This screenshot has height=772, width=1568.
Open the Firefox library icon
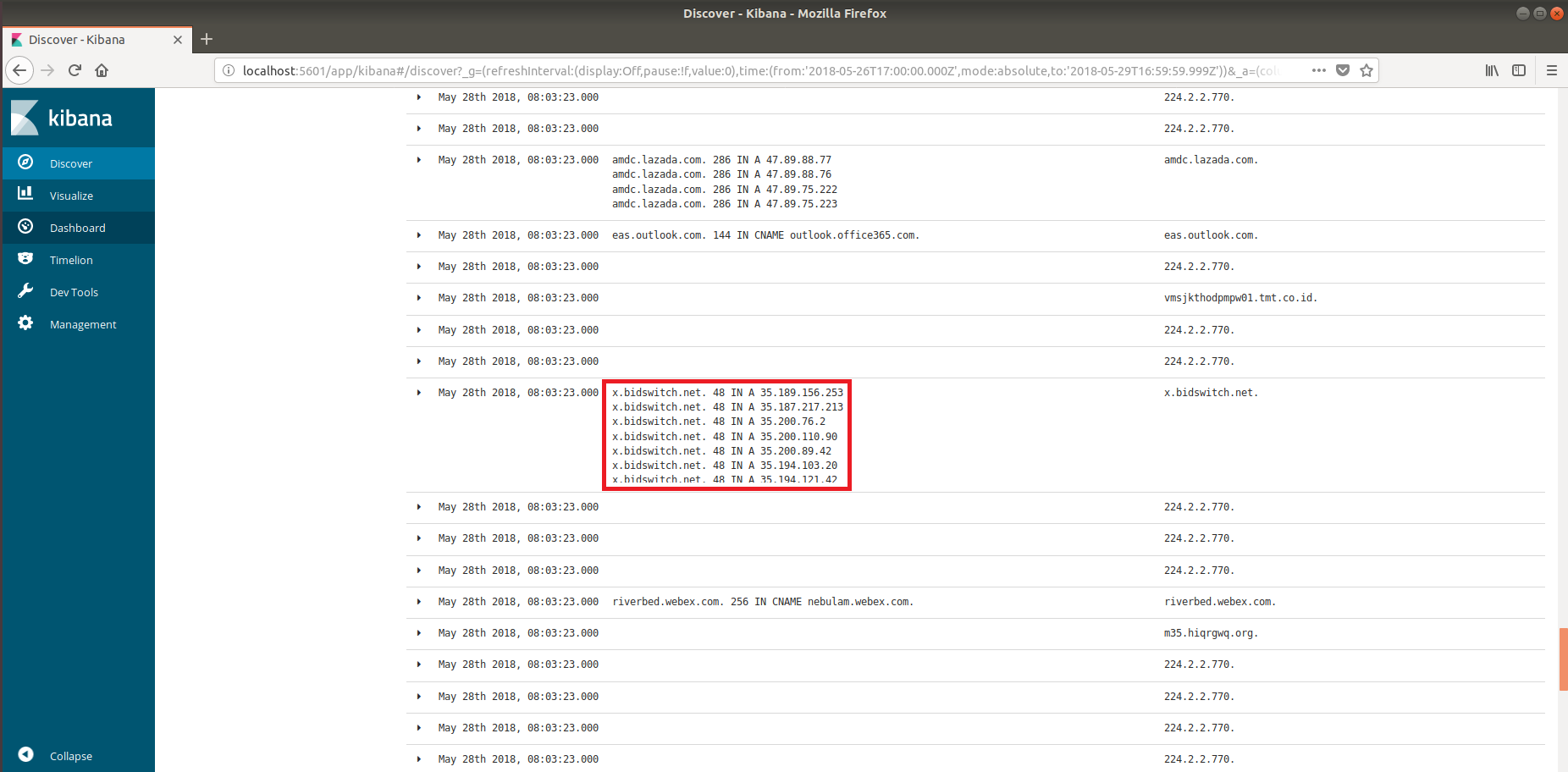click(1492, 70)
